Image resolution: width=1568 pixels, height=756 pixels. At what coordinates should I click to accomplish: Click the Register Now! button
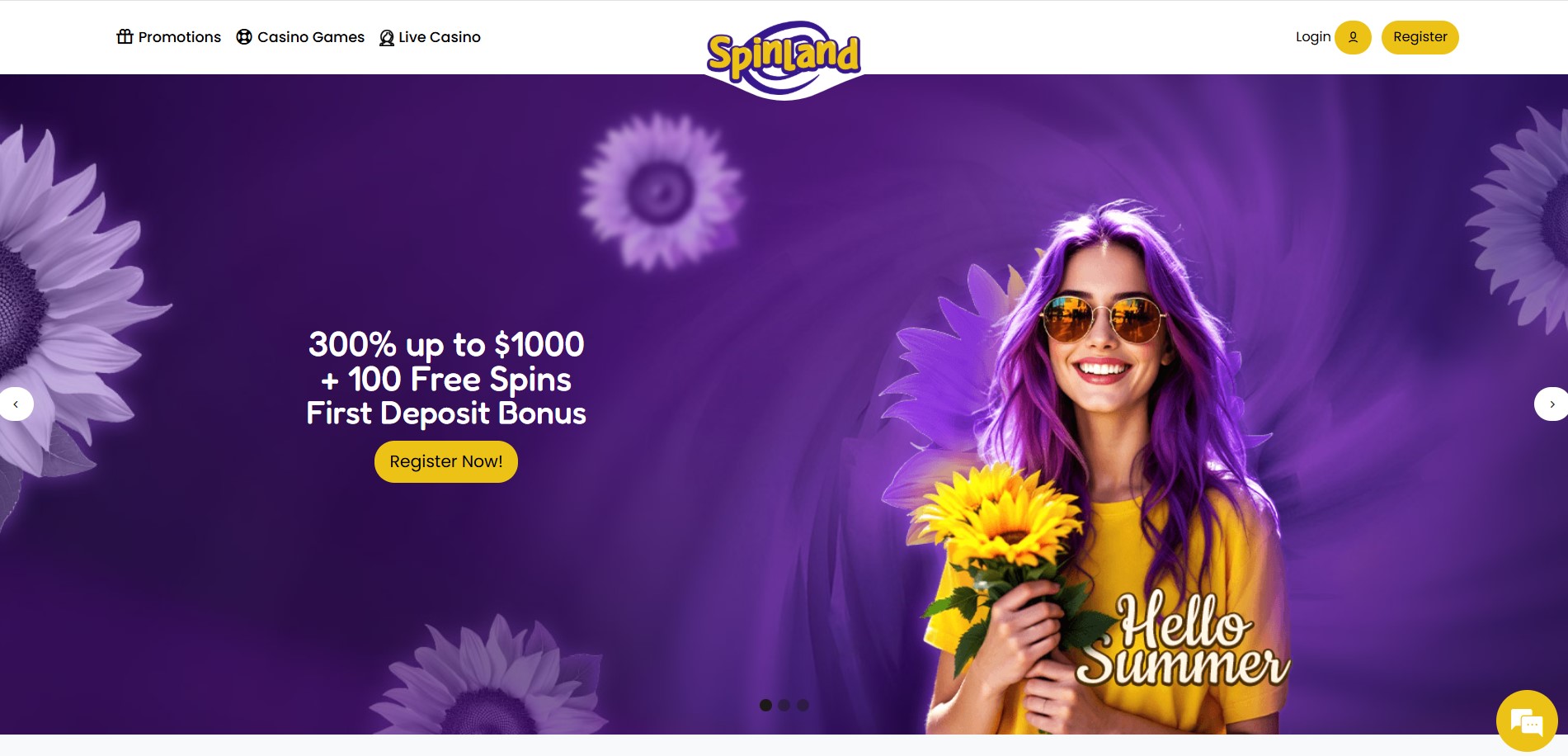click(x=446, y=461)
